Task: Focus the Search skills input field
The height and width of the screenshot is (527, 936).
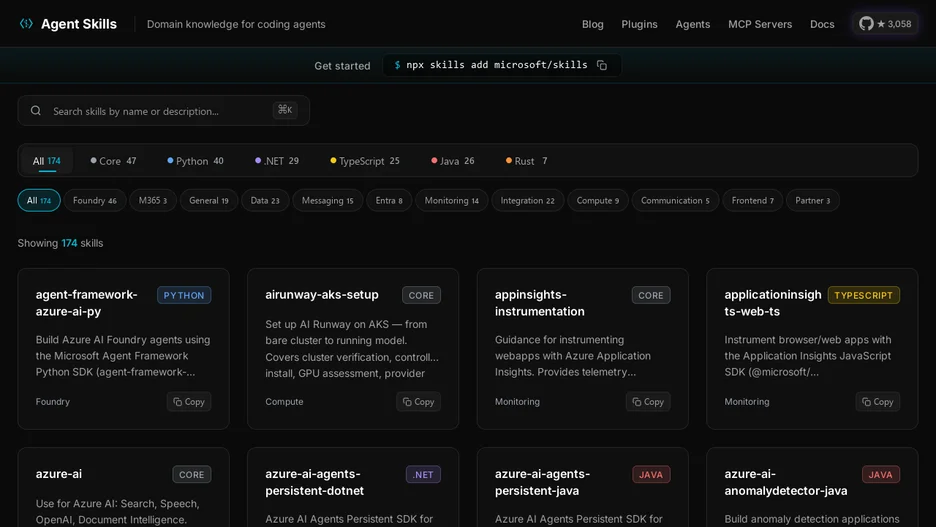Action: click(163, 111)
